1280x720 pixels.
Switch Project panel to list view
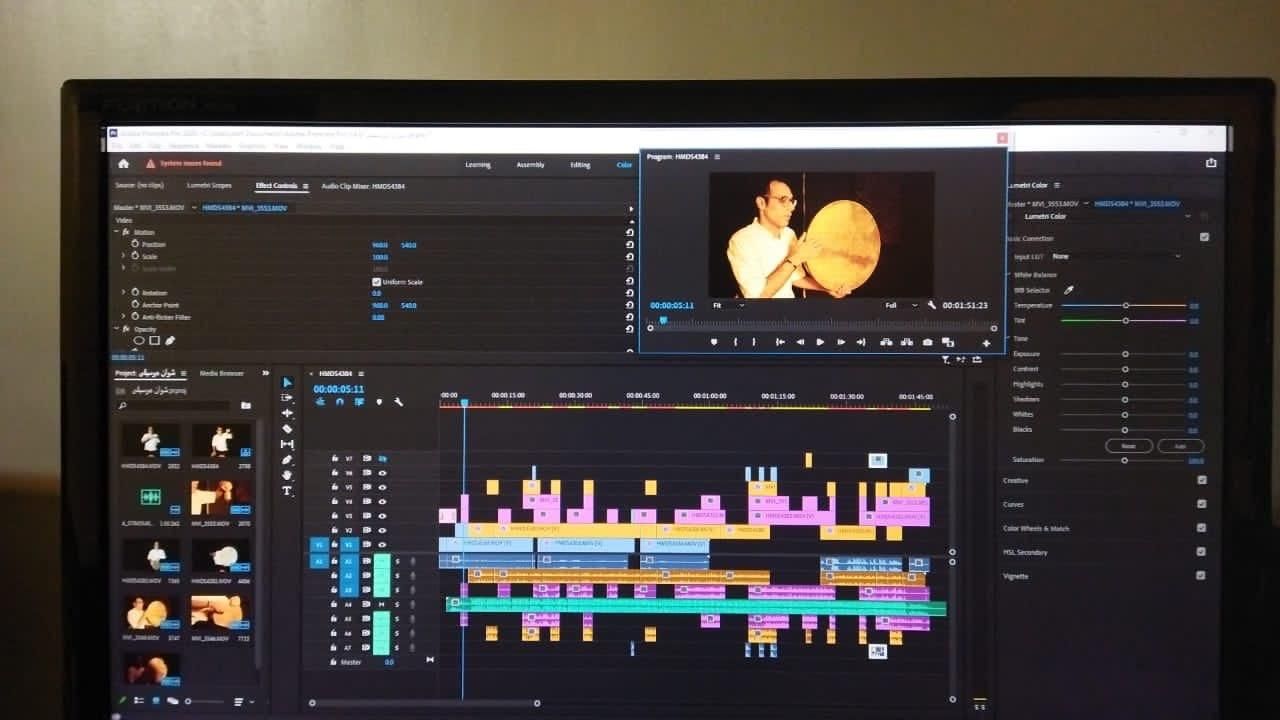(x=139, y=701)
